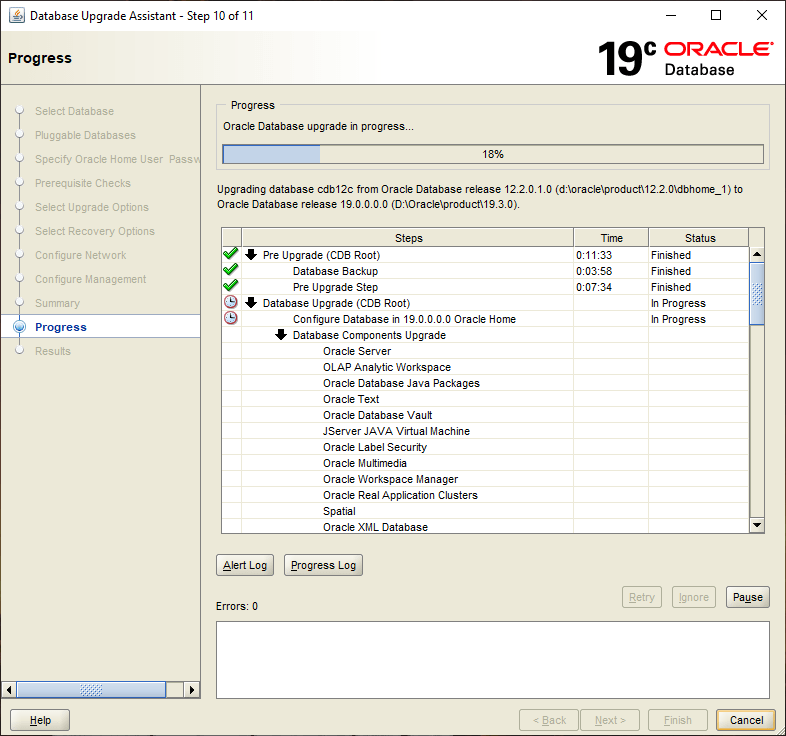Click the disabled Retry button
Image resolution: width=786 pixels, height=736 pixels.
point(642,597)
